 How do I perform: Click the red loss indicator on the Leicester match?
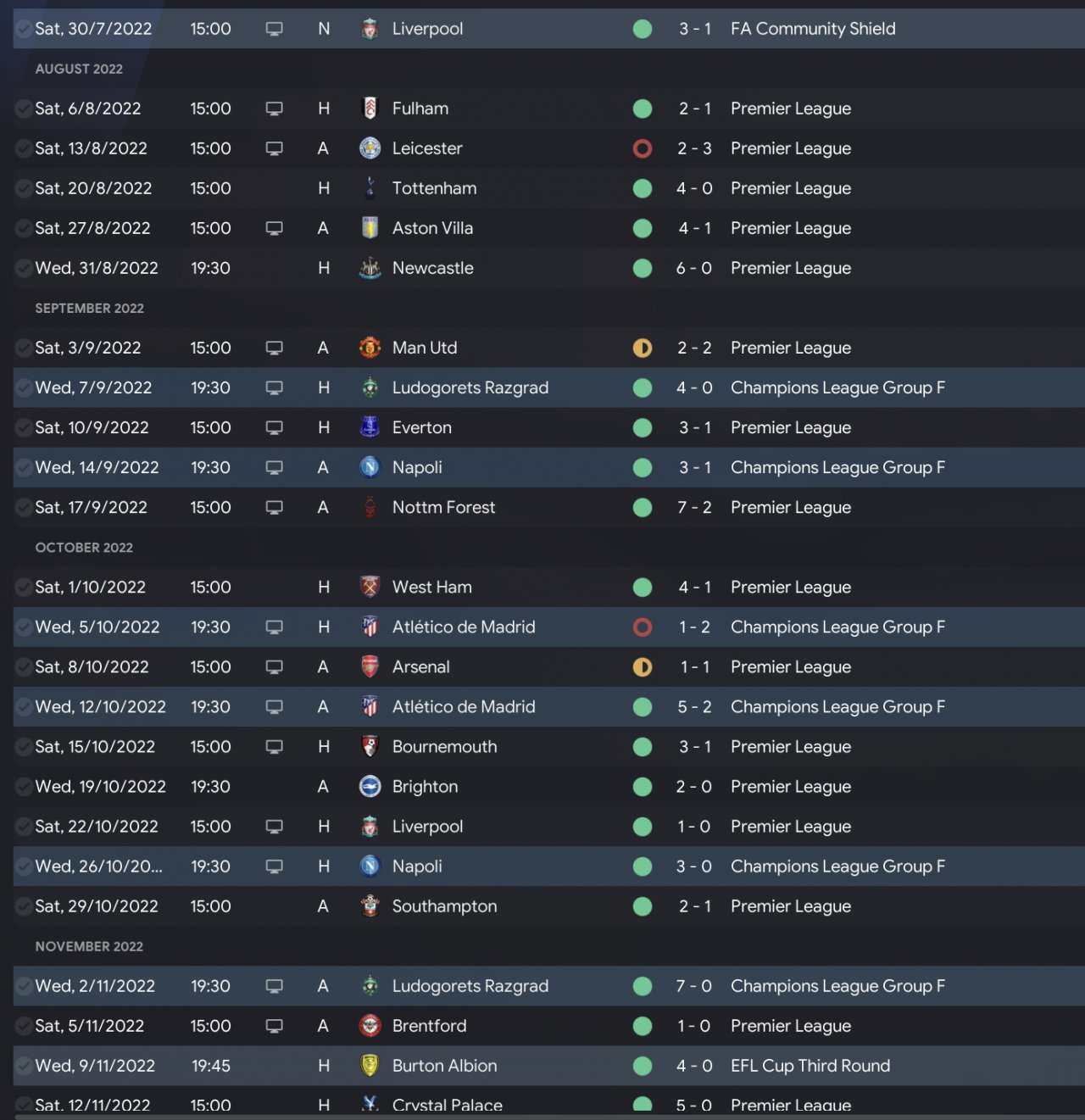pos(643,148)
